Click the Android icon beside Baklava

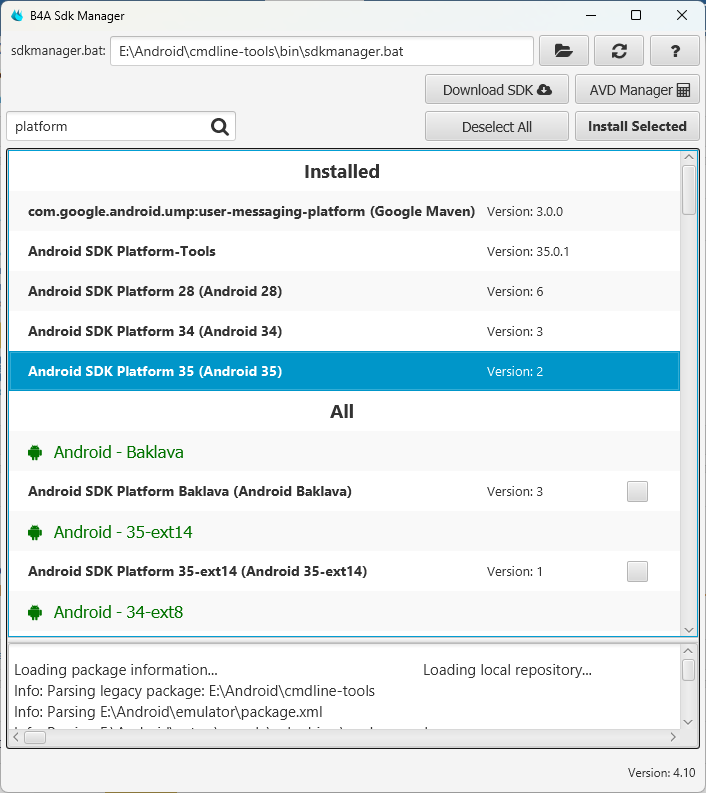(x=36, y=452)
